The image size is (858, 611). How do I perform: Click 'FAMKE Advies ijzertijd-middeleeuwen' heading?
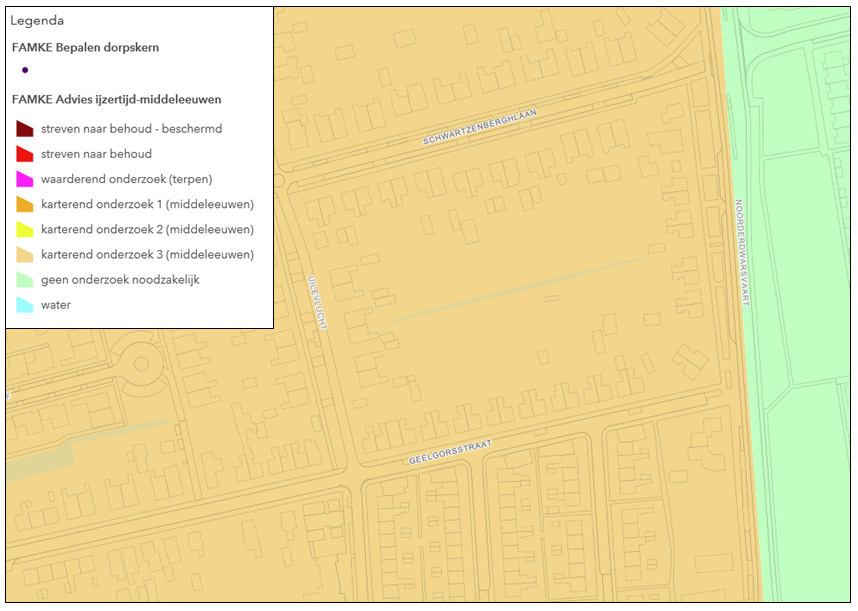(117, 100)
